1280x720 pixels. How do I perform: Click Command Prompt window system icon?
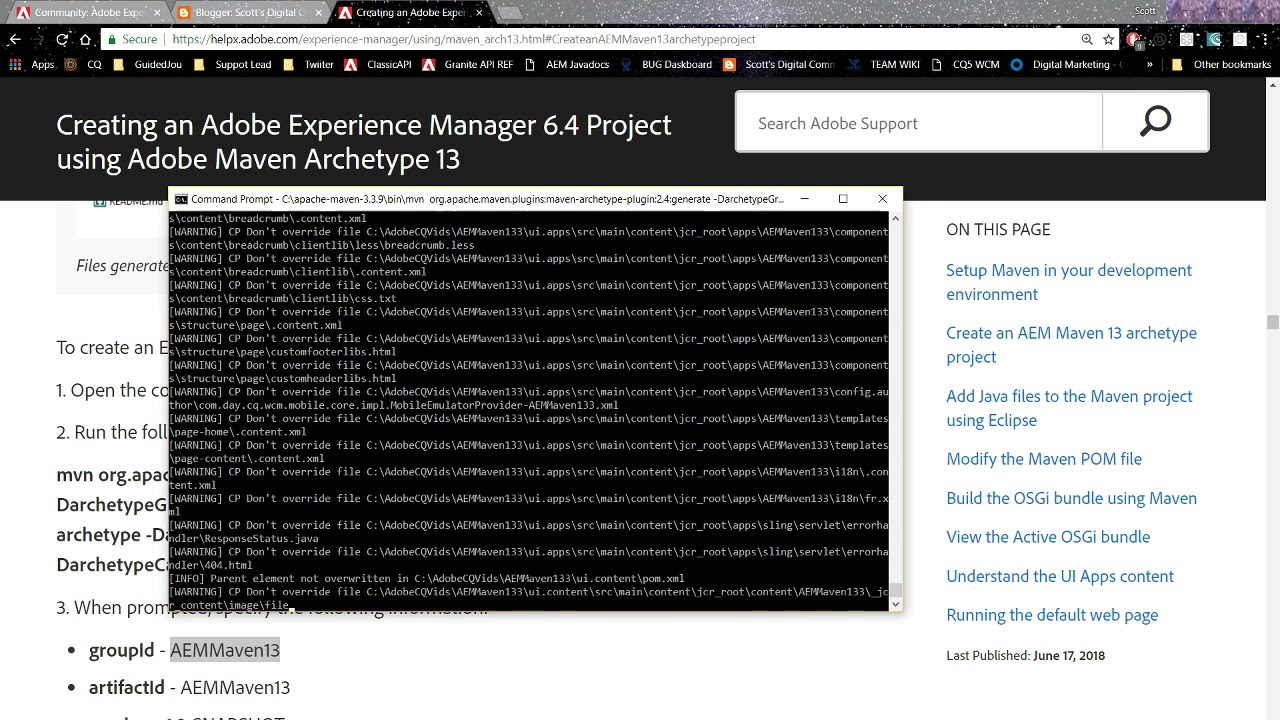(181, 199)
